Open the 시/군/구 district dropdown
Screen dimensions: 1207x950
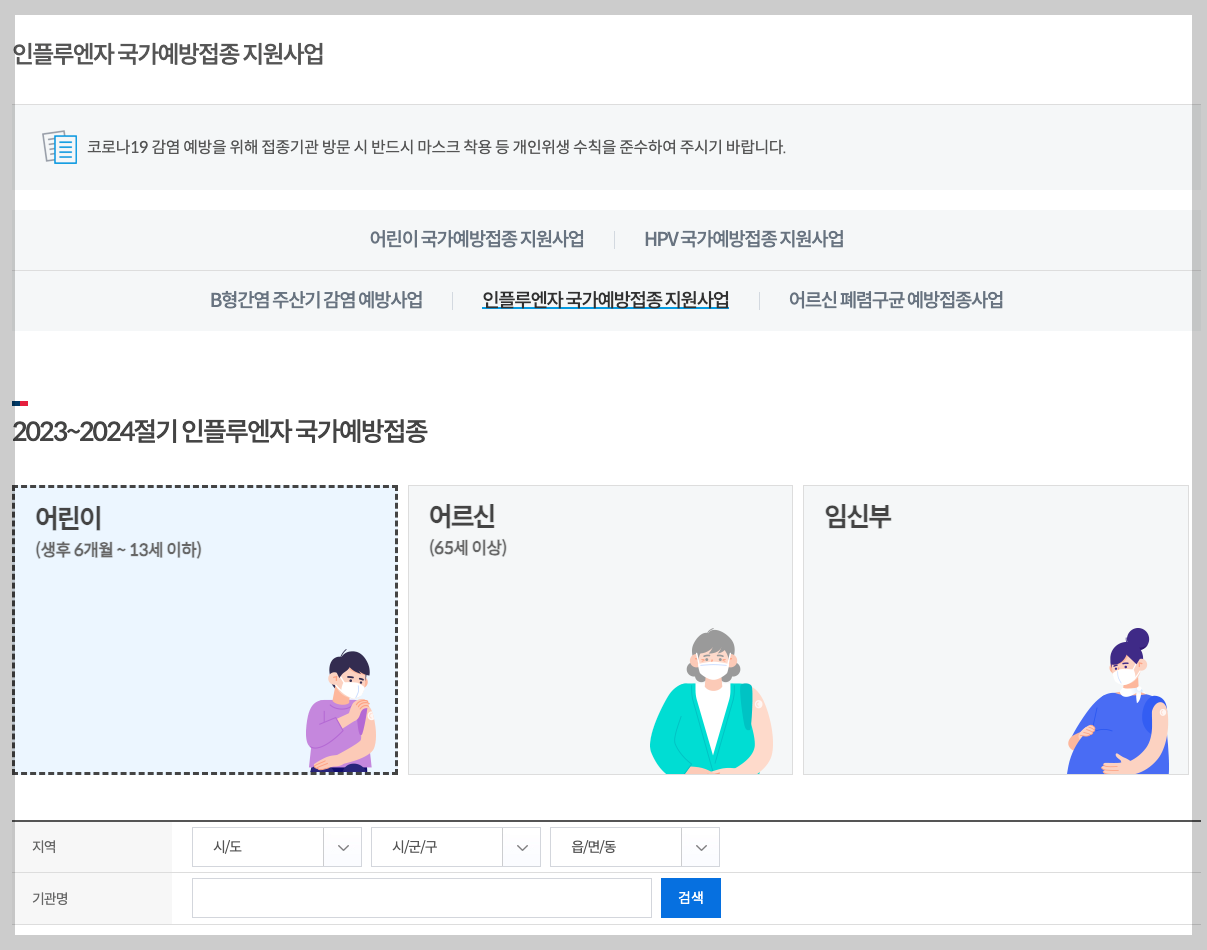pos(455,846)
